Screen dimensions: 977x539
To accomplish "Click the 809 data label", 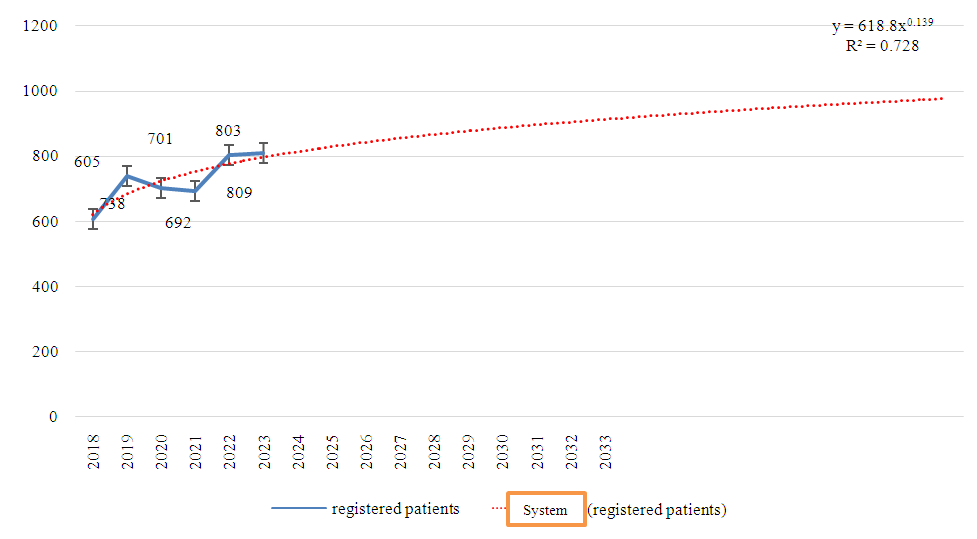I will [239, 192].
